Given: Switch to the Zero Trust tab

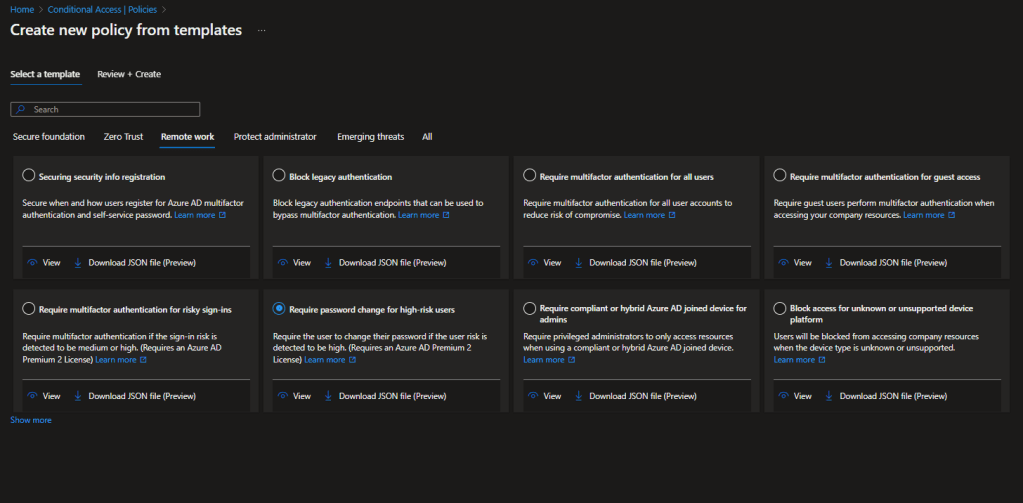Looking at the screenshot, I should (123, 136).
